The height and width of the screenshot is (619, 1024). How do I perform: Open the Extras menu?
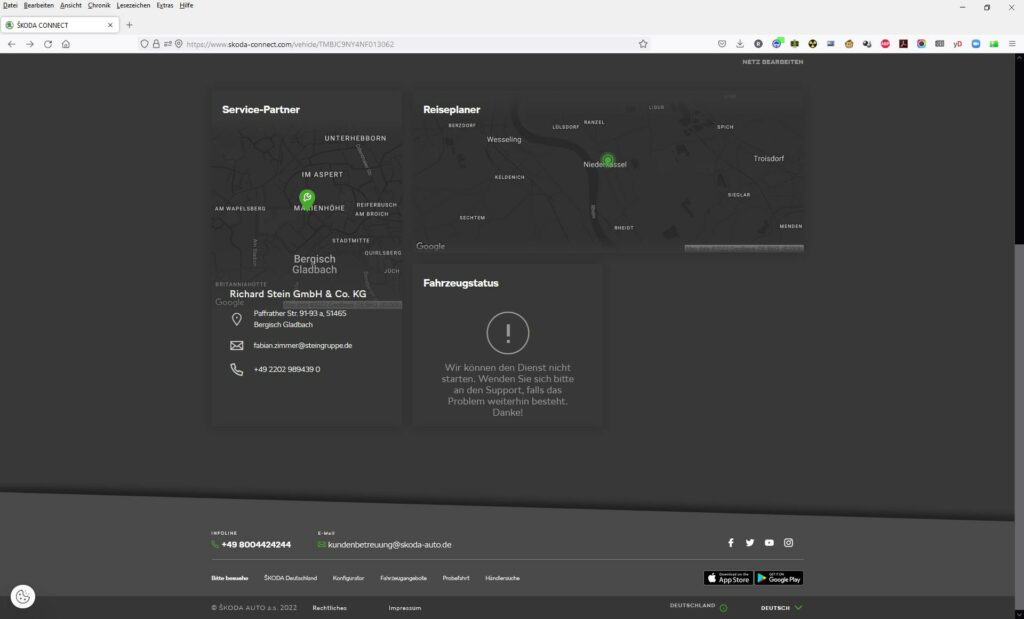pos(165,5)
